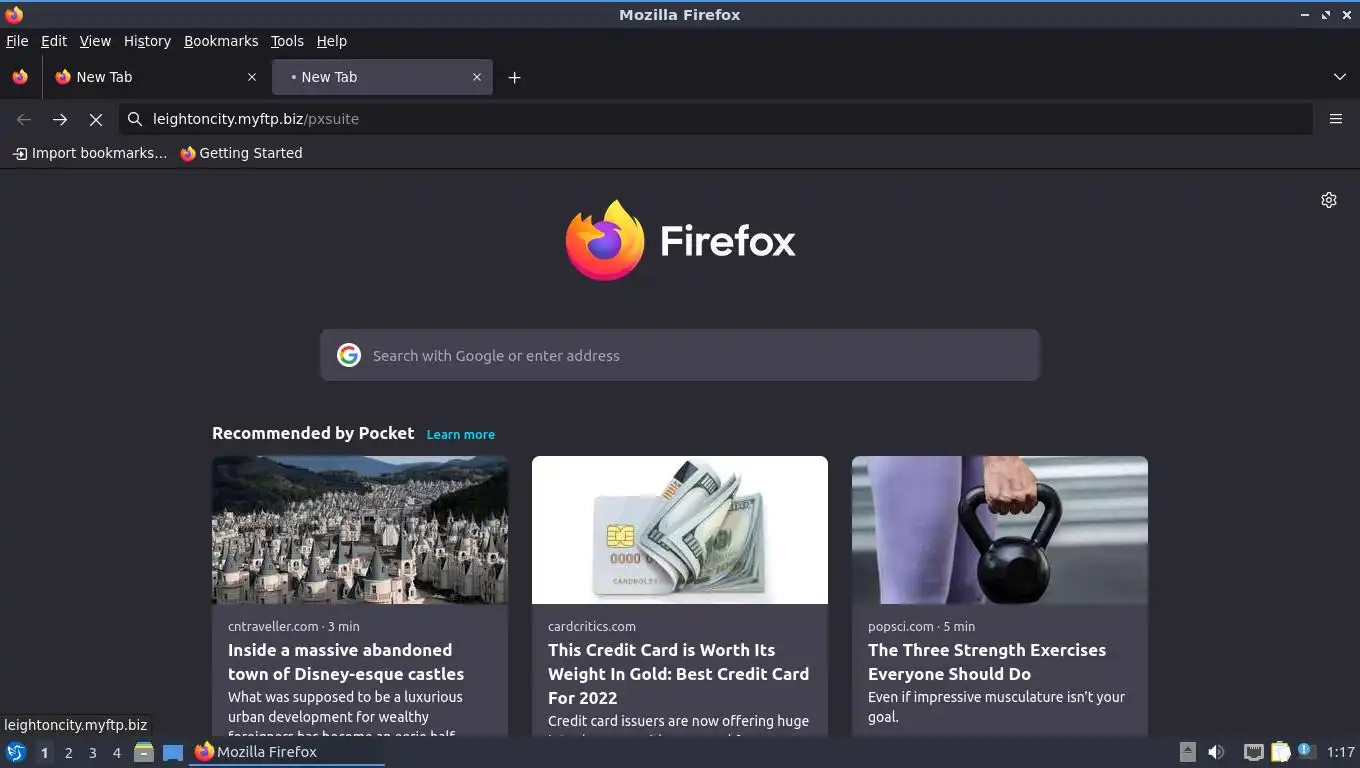The height and width of the screenshot is (768, 1360).
Task: Click the network tray icon
Action: point(1254,752)
